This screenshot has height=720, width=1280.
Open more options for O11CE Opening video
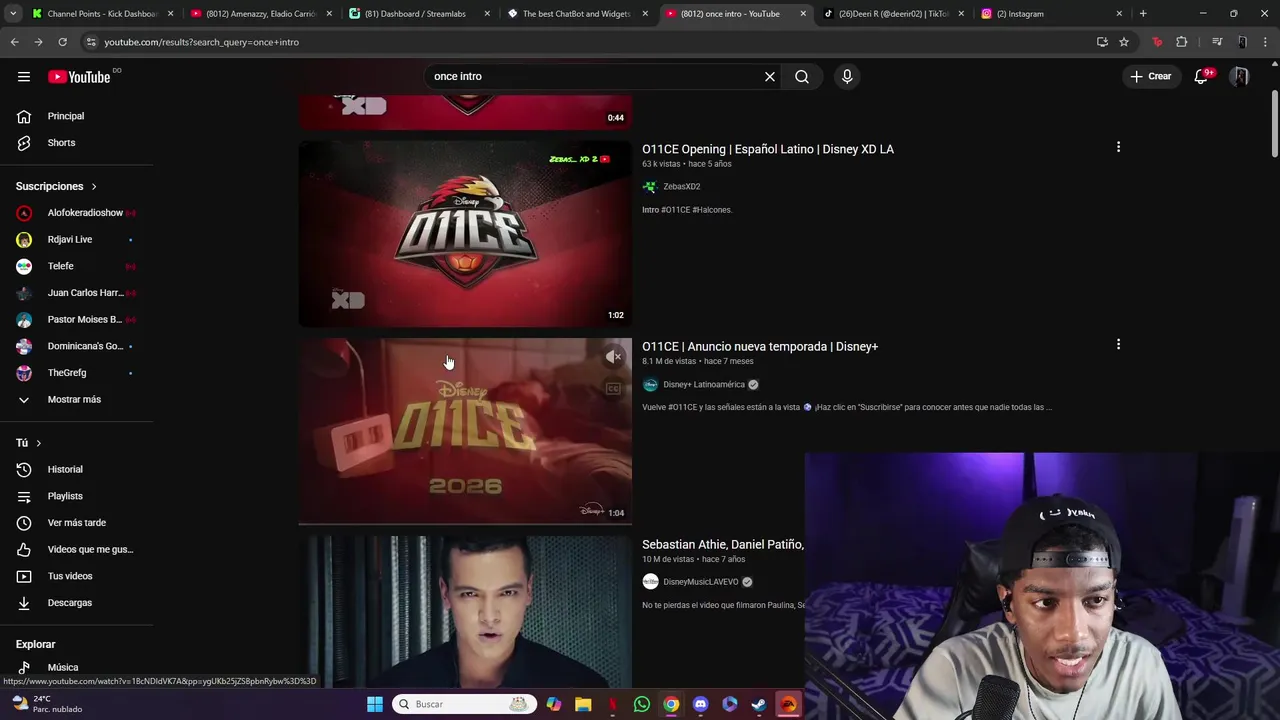(1118, 148)
